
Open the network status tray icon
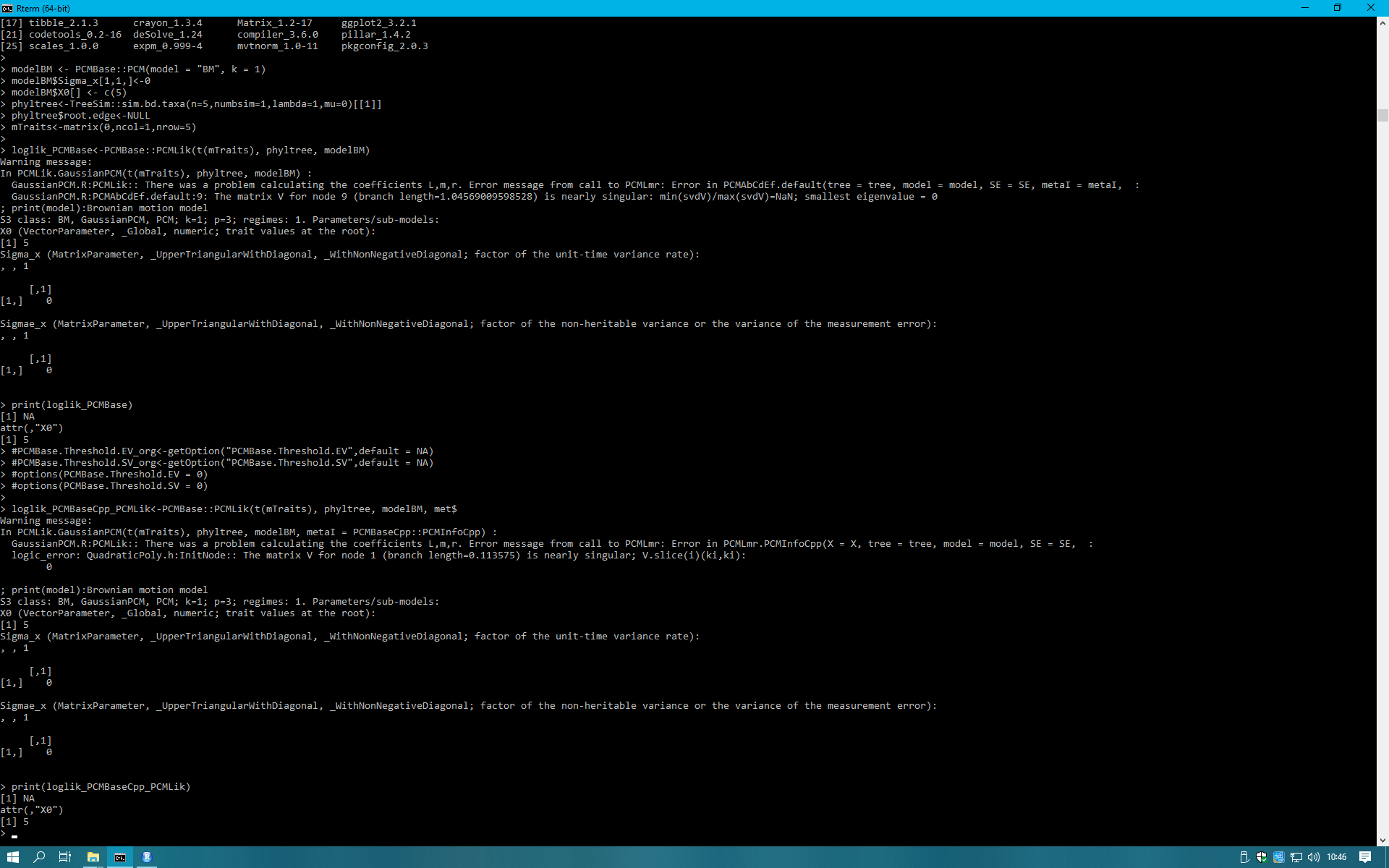1296,857
